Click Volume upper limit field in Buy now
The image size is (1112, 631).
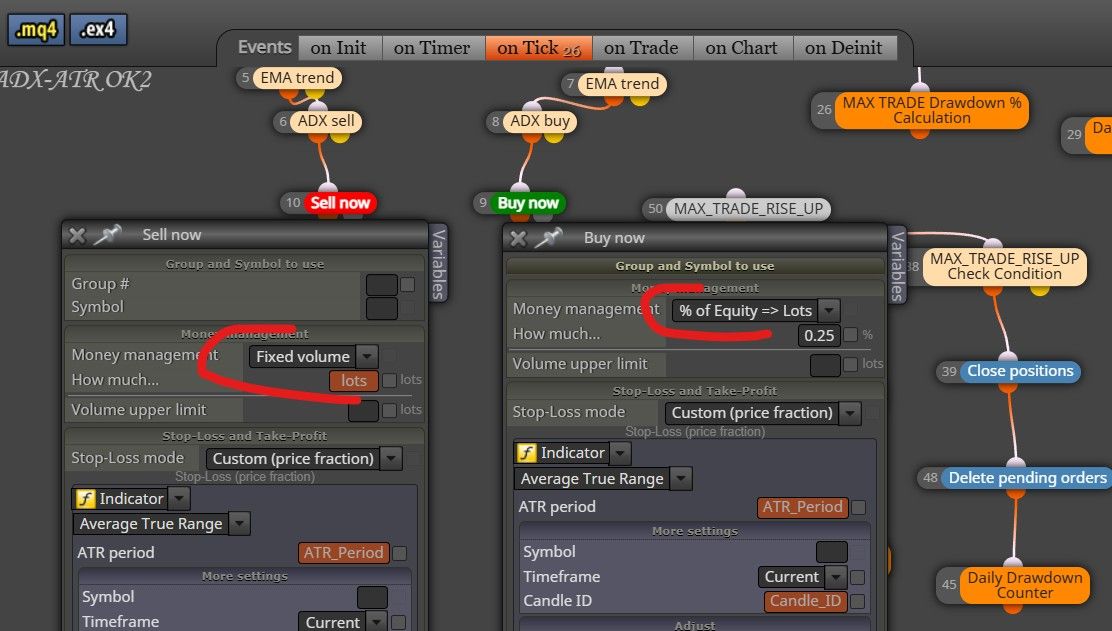click(825, 364)
